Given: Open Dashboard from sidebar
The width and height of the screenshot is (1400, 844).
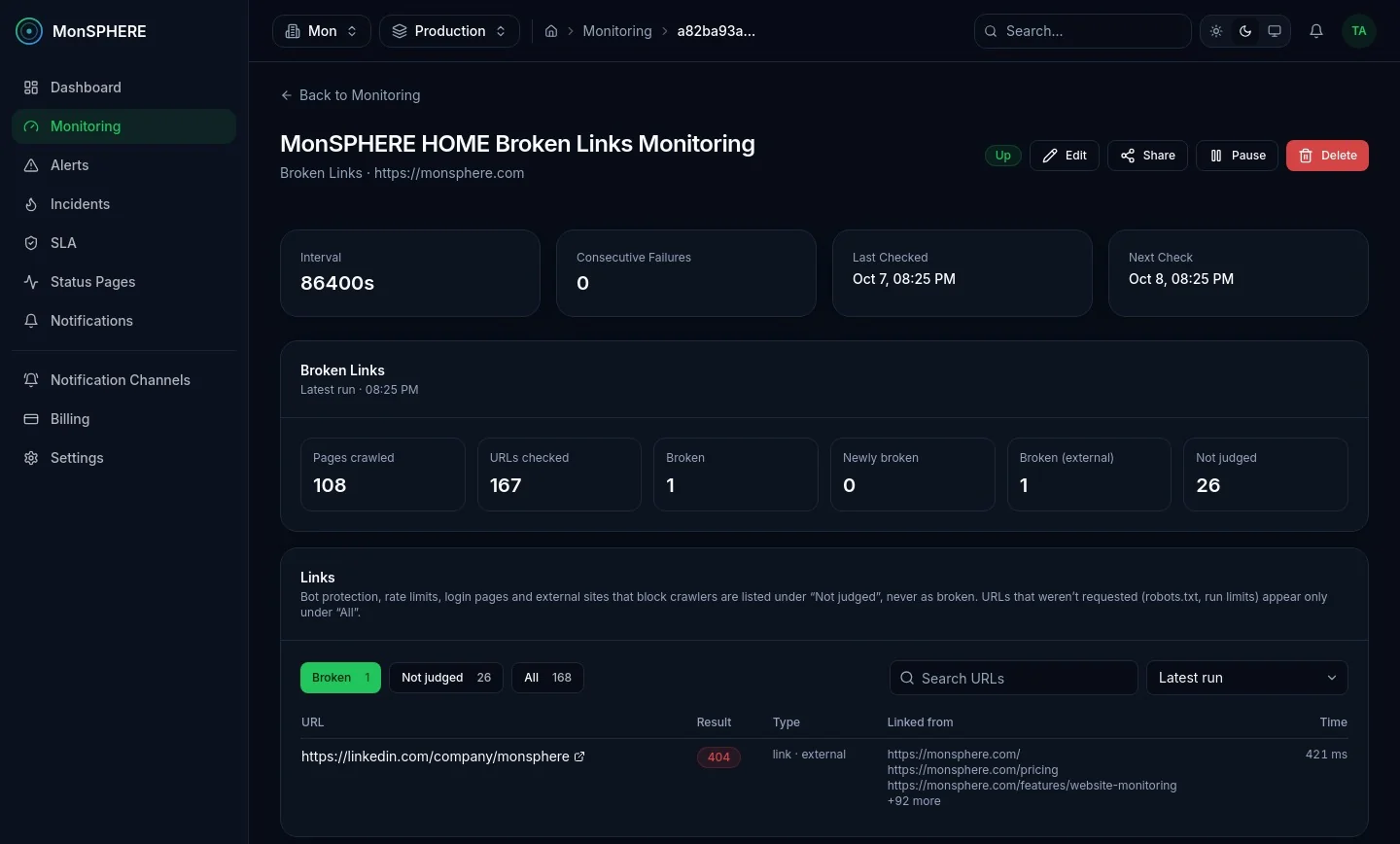Looking at the screenshot, I should pyautogui.click(x=123, y=88).
